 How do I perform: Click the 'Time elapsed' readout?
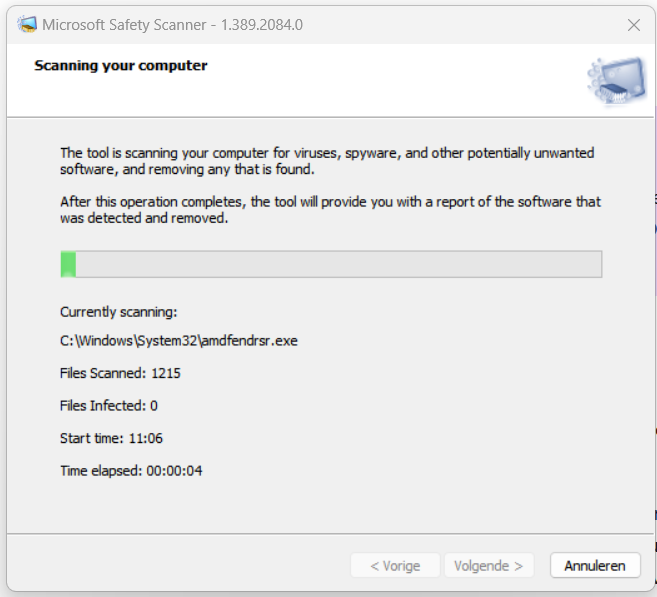point(131,470)
